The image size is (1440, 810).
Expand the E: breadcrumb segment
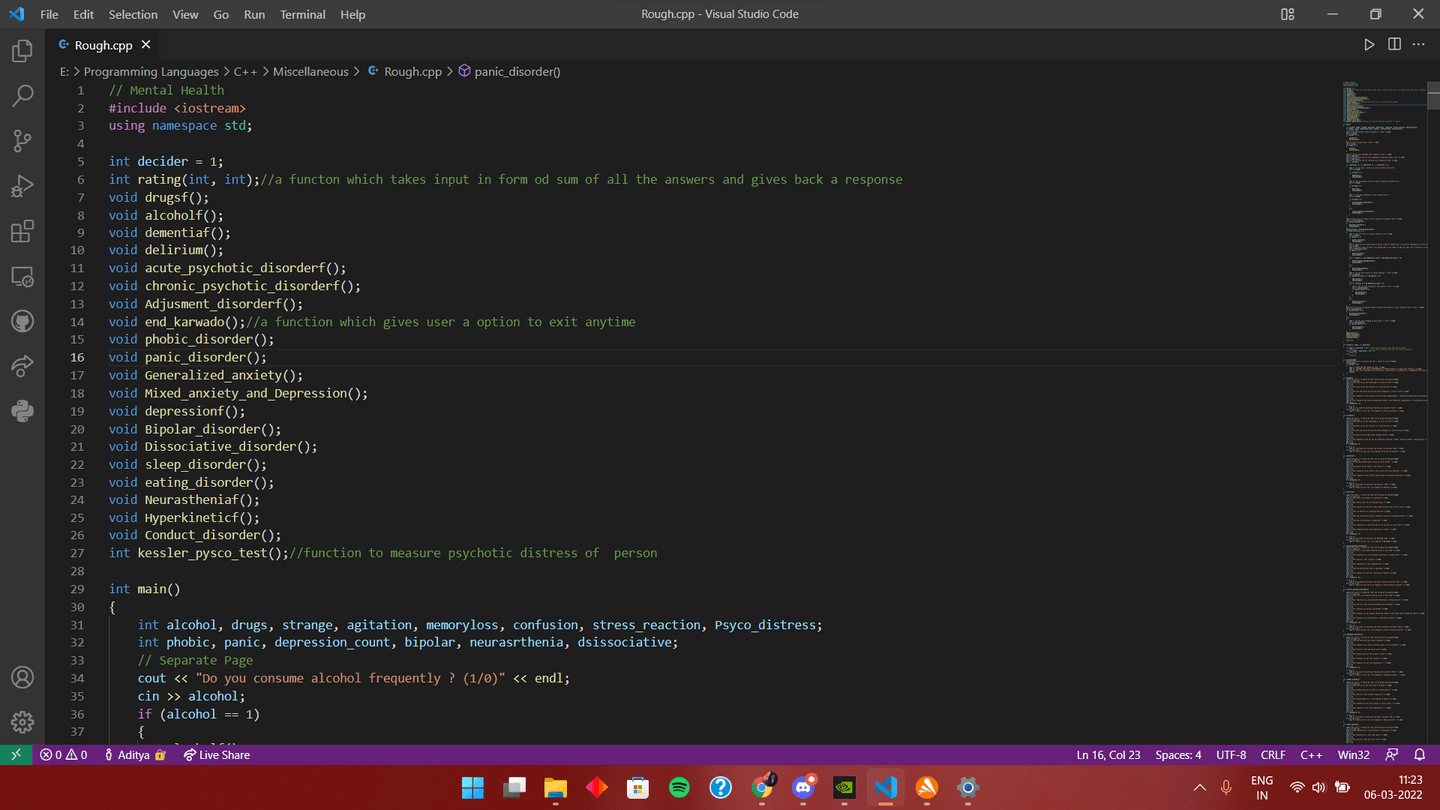64,72
